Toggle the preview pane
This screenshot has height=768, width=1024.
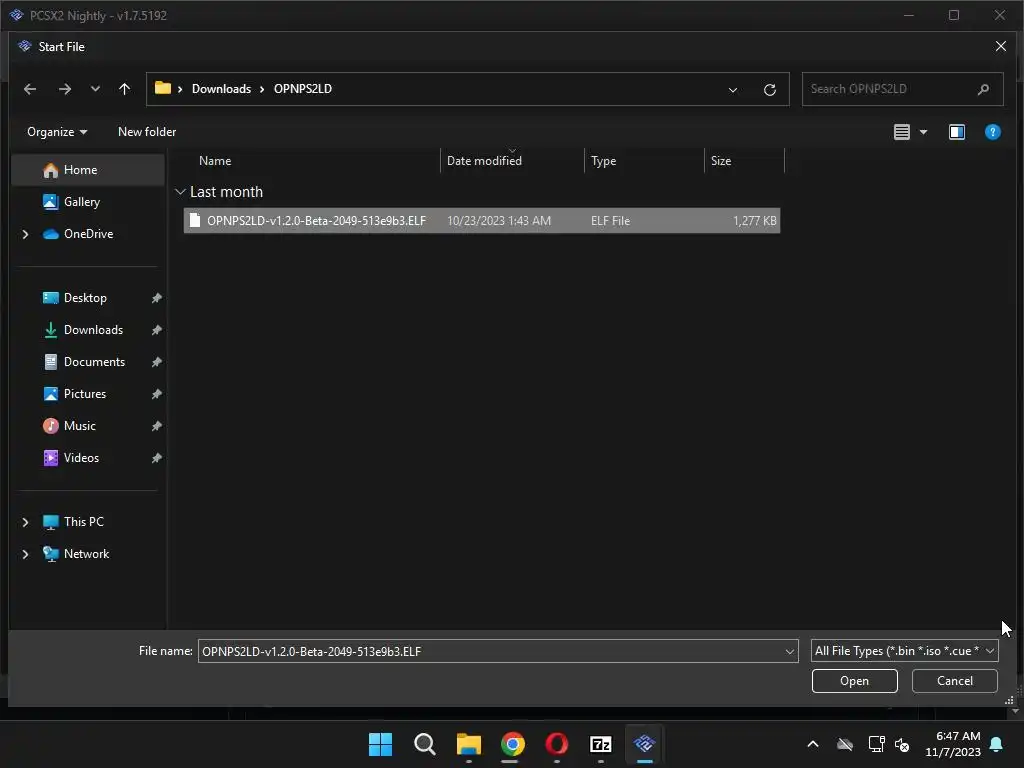[957, 133]
